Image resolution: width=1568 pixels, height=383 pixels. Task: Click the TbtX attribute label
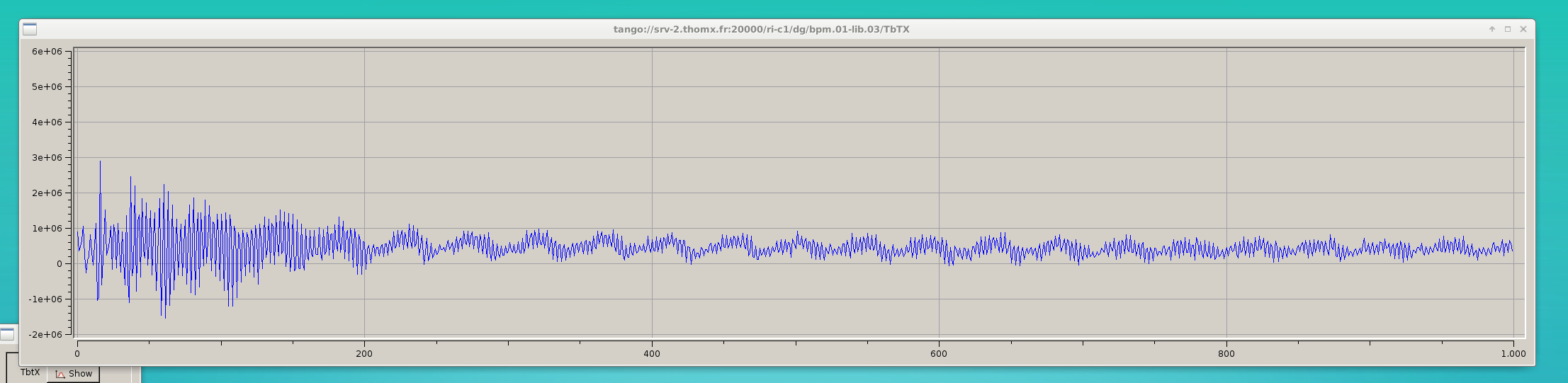30,372
